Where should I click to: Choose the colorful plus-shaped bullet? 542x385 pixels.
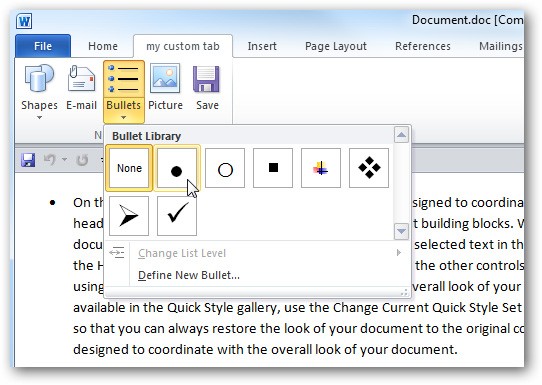tap(321, 168)
